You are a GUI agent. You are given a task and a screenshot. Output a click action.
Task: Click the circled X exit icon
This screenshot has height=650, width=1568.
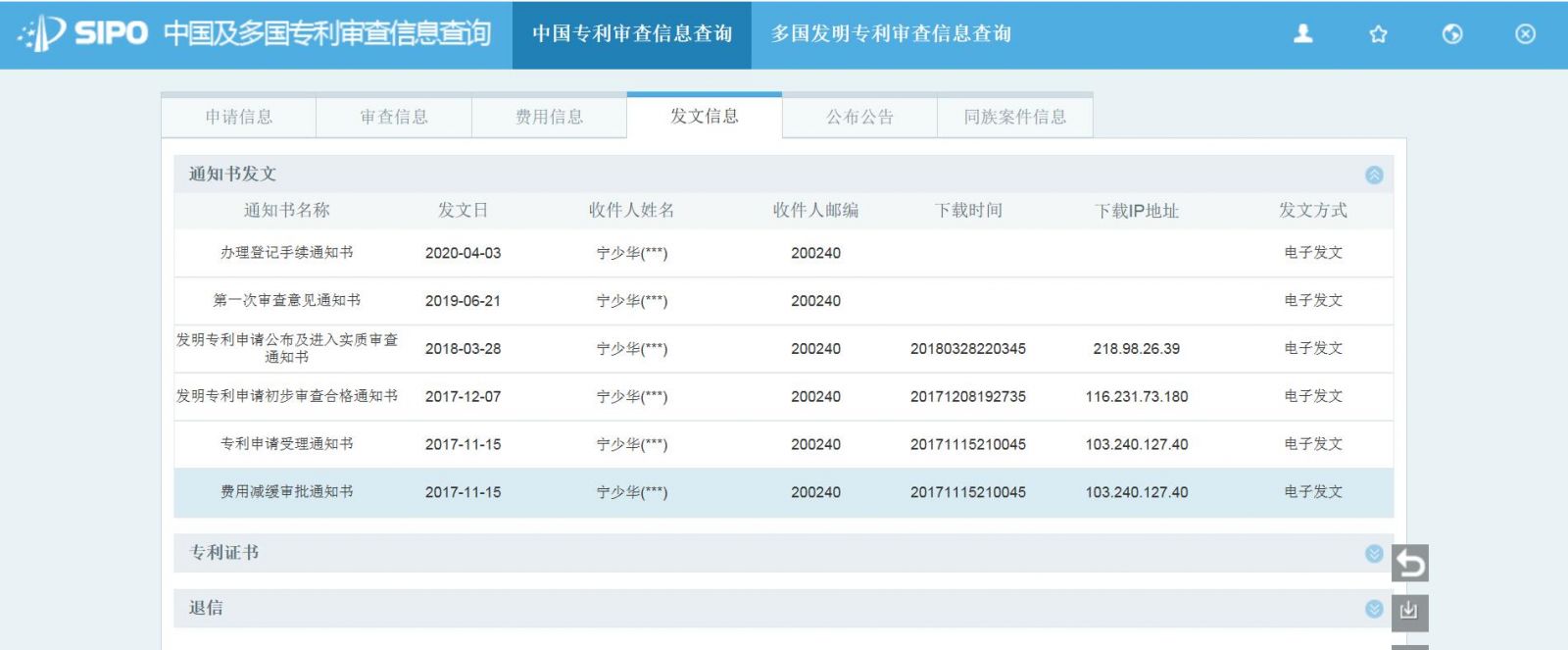1525,34
